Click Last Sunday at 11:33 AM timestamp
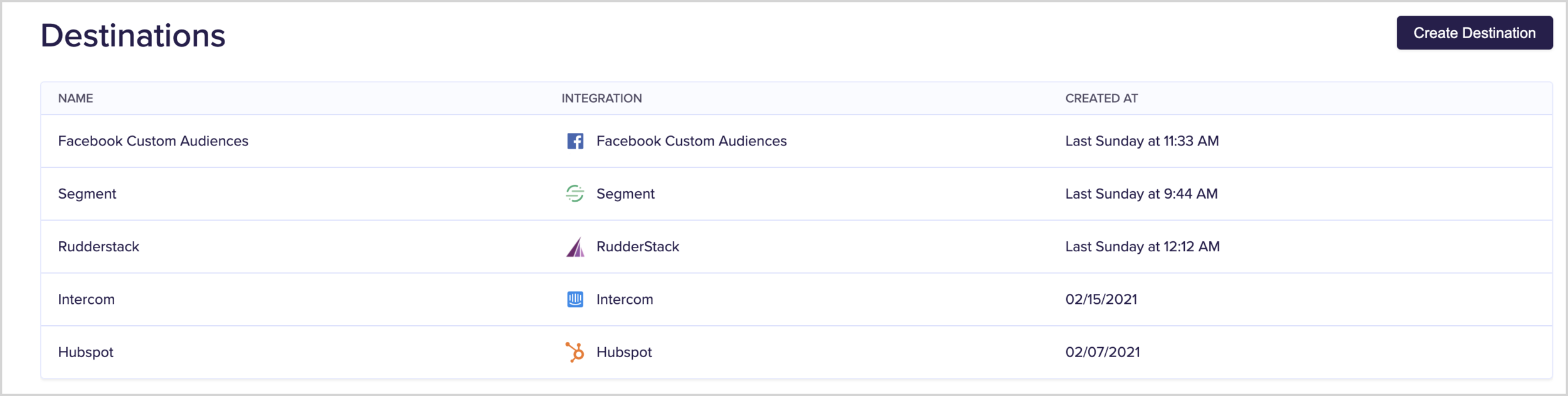 (1142, 141)
